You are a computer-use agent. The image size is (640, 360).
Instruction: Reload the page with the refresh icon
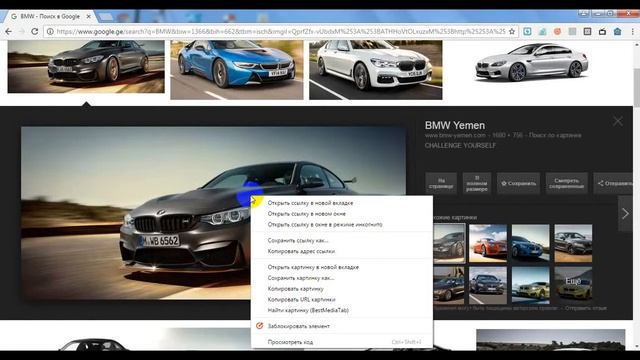tap(35, 31)
